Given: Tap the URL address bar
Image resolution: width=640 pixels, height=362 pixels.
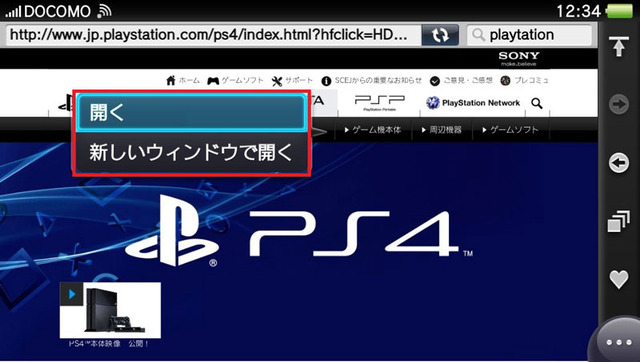Looking at the screenshot, I should (x=212, y=35).
